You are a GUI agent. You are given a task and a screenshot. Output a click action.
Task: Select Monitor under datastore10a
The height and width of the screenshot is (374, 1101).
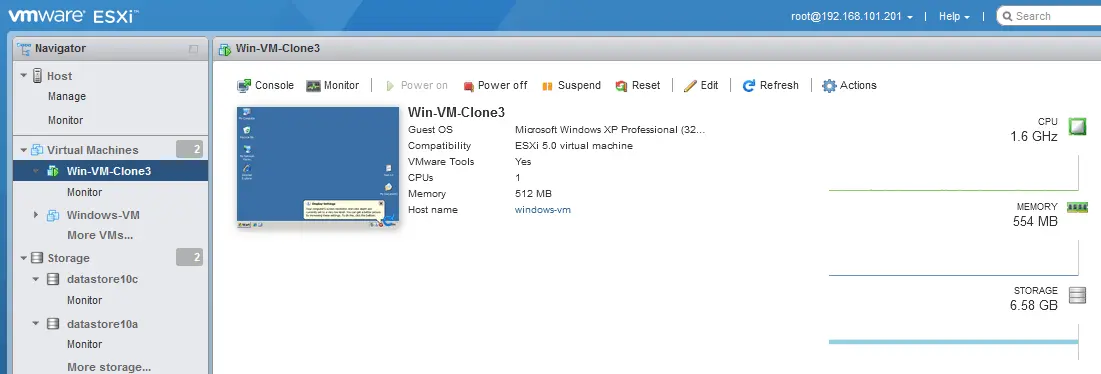pyautogui.click(x=84, y=345)
